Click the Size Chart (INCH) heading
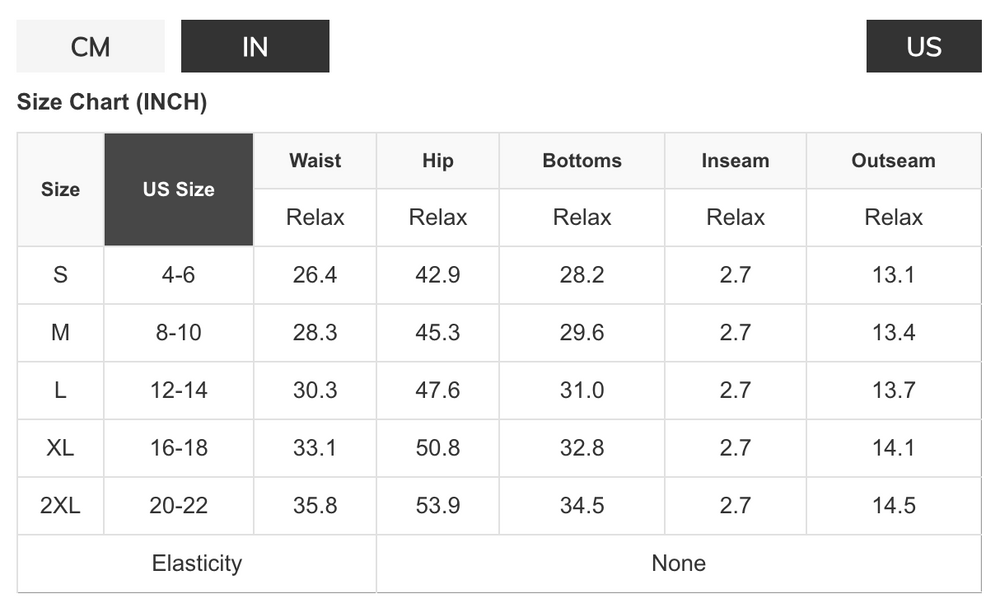This screenshot has height=608, width=1000. (112, 102)
